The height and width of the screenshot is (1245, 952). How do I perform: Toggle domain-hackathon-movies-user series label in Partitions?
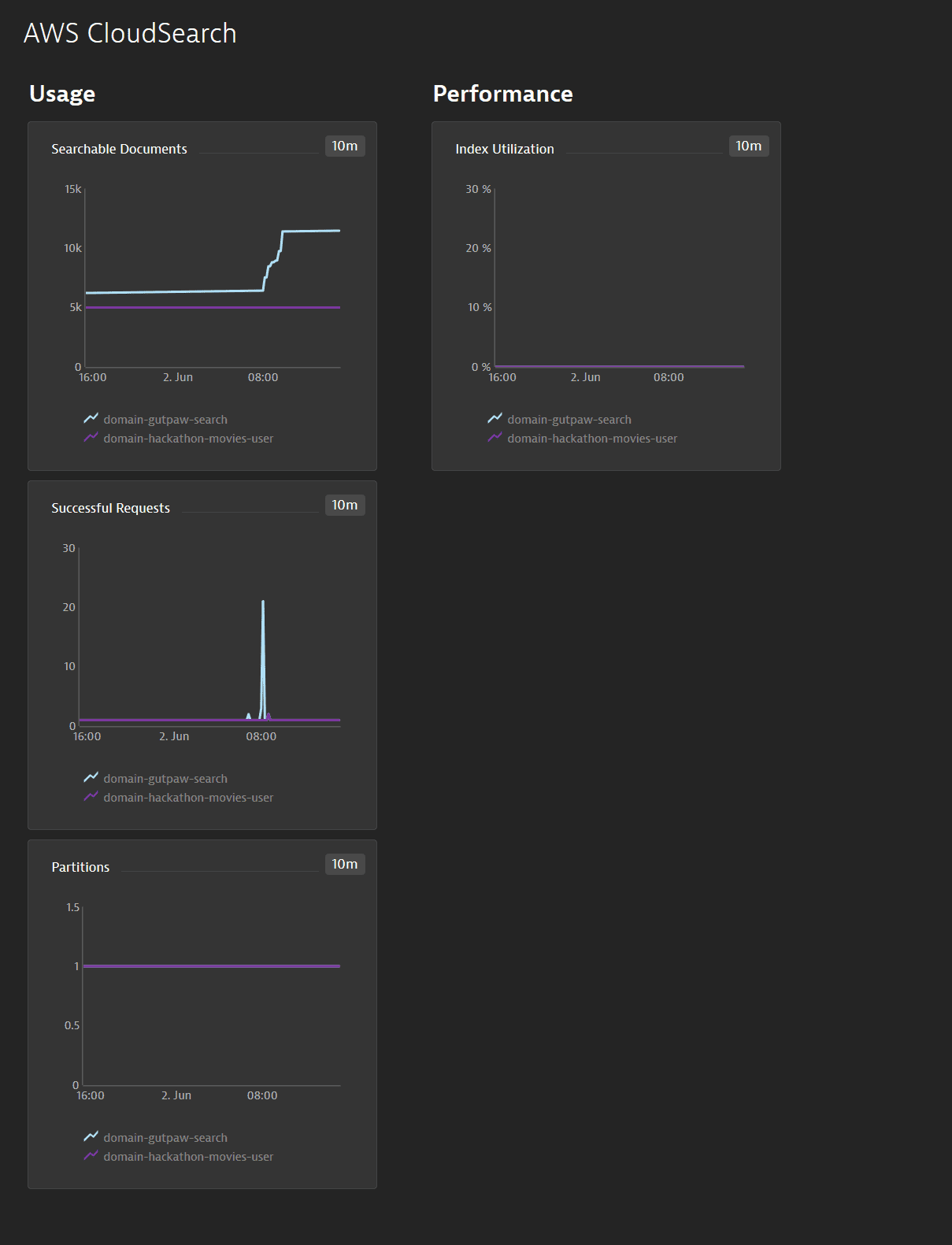[x=188, y=1157]
